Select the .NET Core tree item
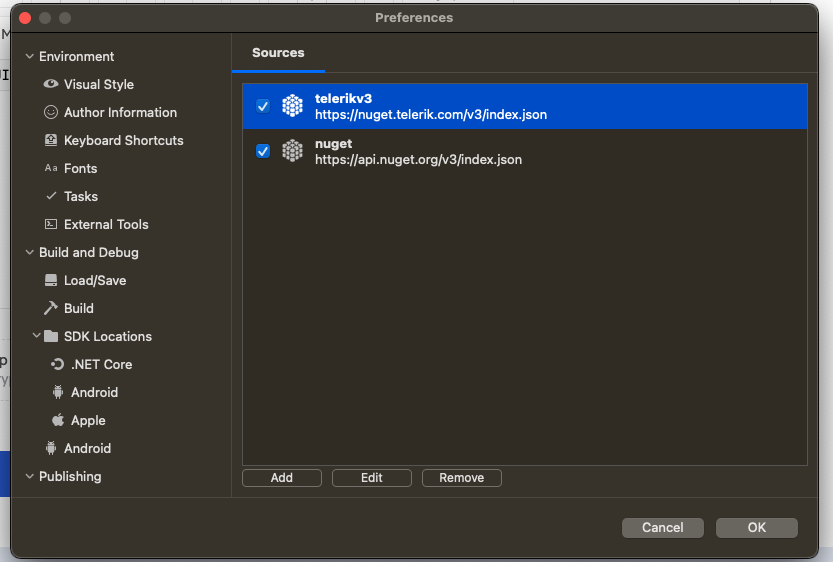 coord(101,364)
